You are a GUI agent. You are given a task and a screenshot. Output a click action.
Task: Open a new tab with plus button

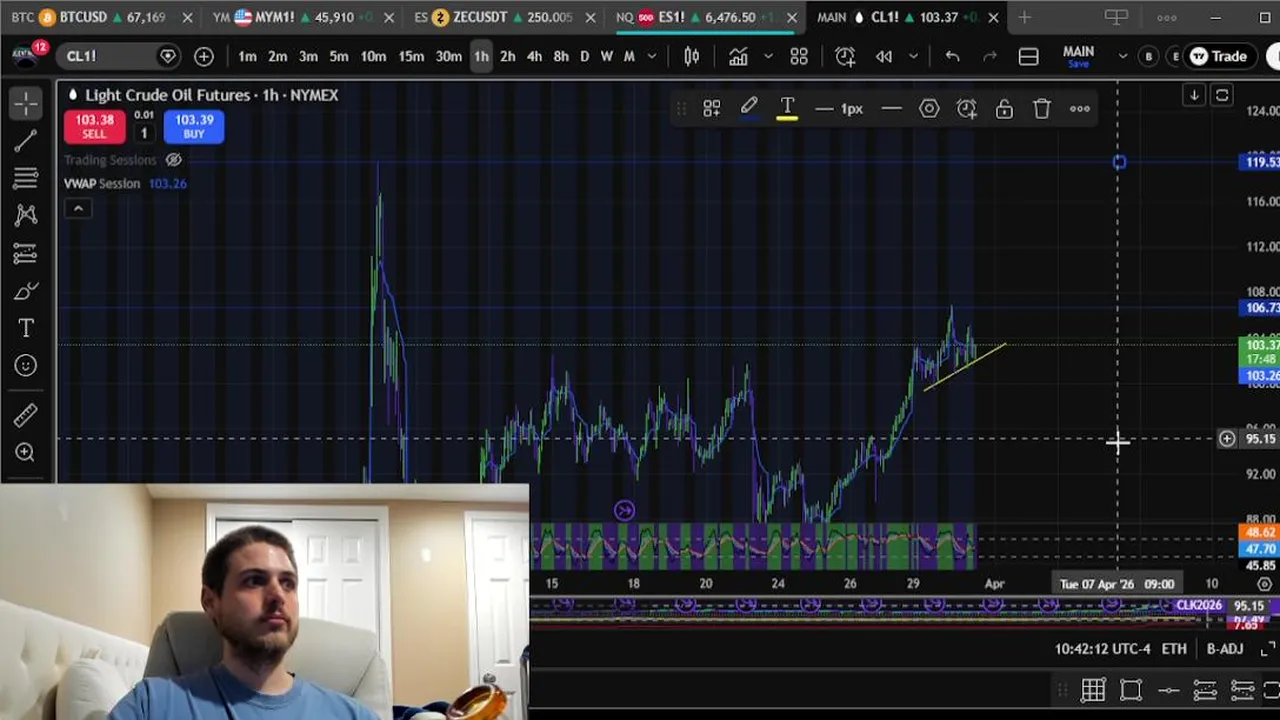pyautogui.click(x=1024, y=17)
